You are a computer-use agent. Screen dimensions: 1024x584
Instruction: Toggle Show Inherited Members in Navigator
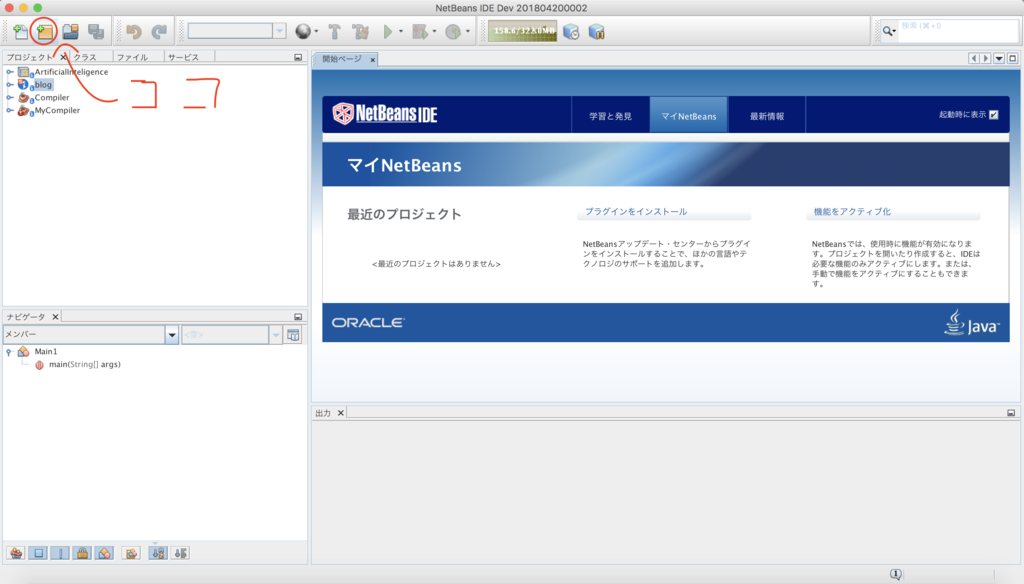16,553
